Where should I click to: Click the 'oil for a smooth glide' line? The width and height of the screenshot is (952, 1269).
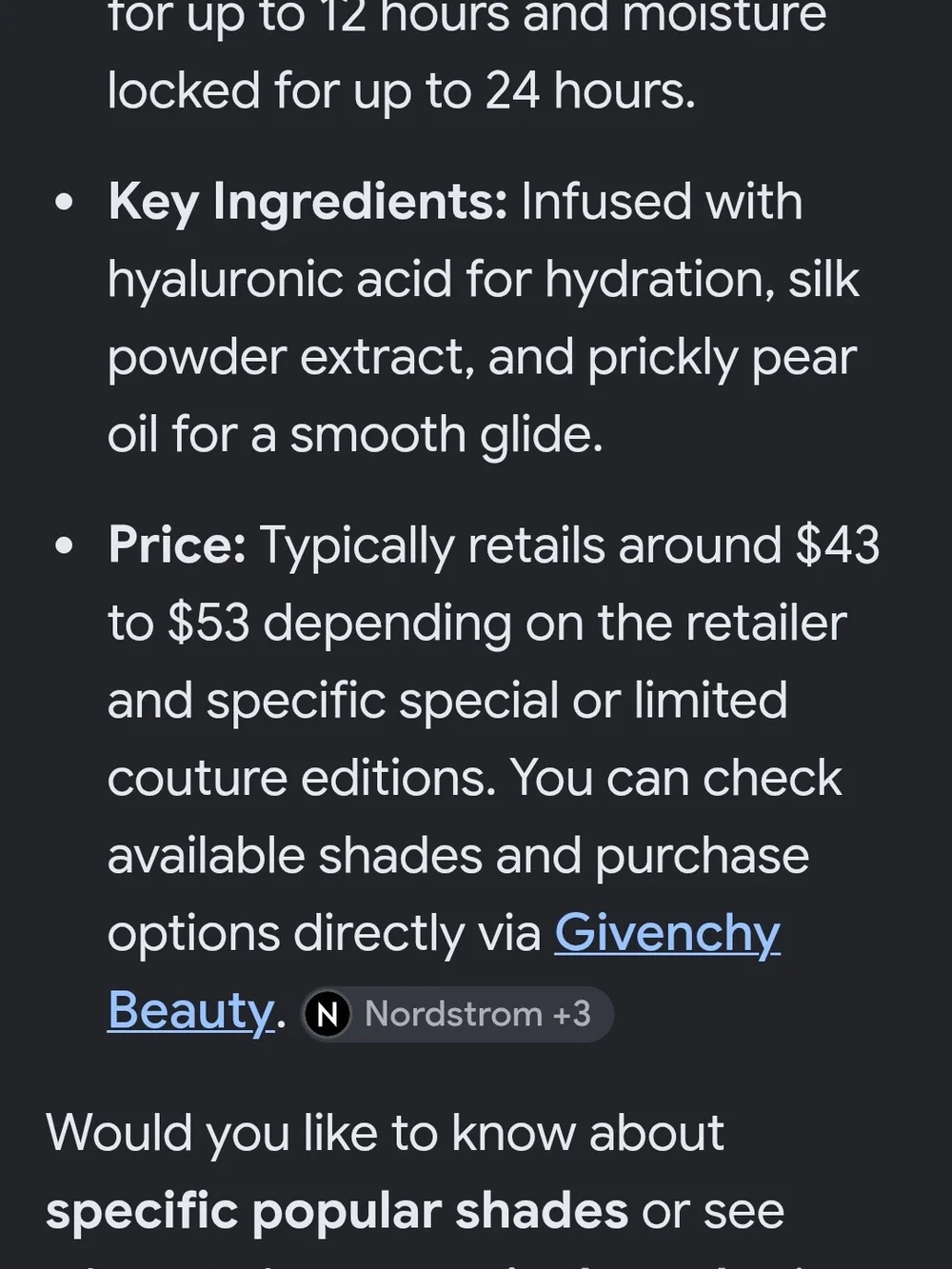(x=355, y=435)
